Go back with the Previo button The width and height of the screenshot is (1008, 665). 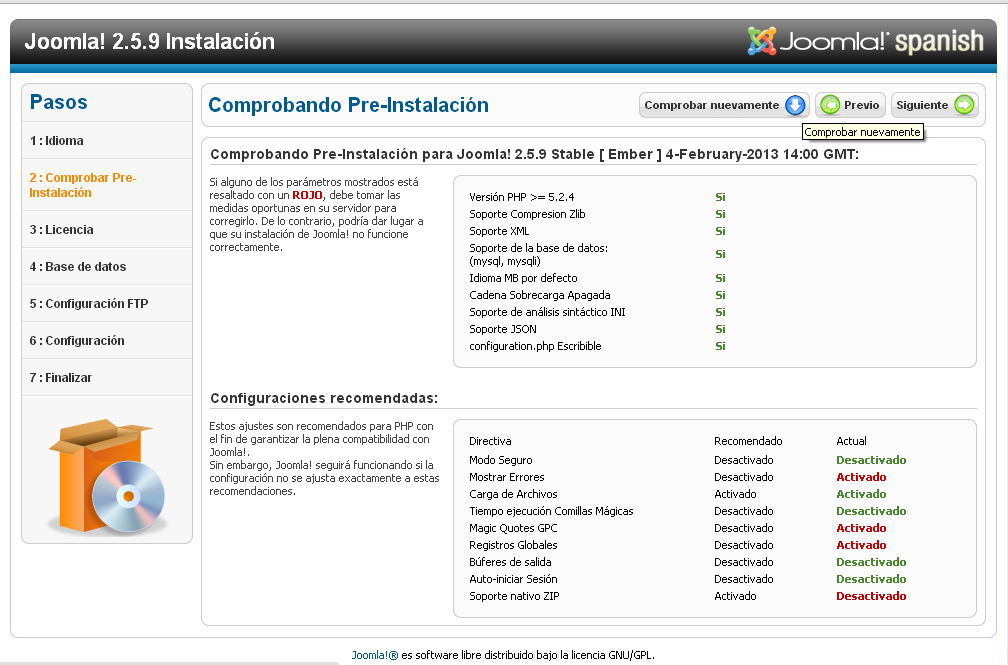point(850,105)
